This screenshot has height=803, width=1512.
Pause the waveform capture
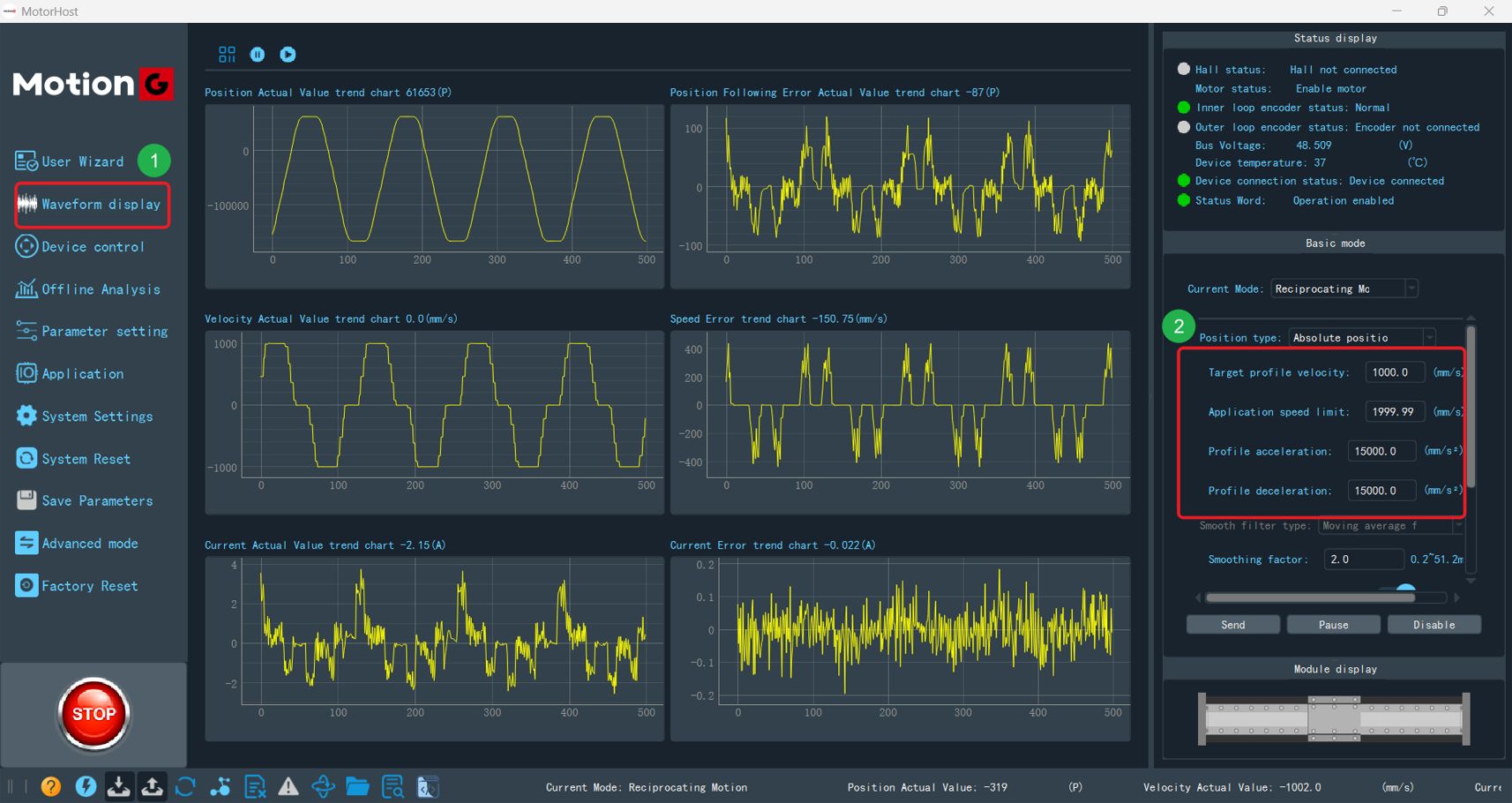tap(258, 55)
